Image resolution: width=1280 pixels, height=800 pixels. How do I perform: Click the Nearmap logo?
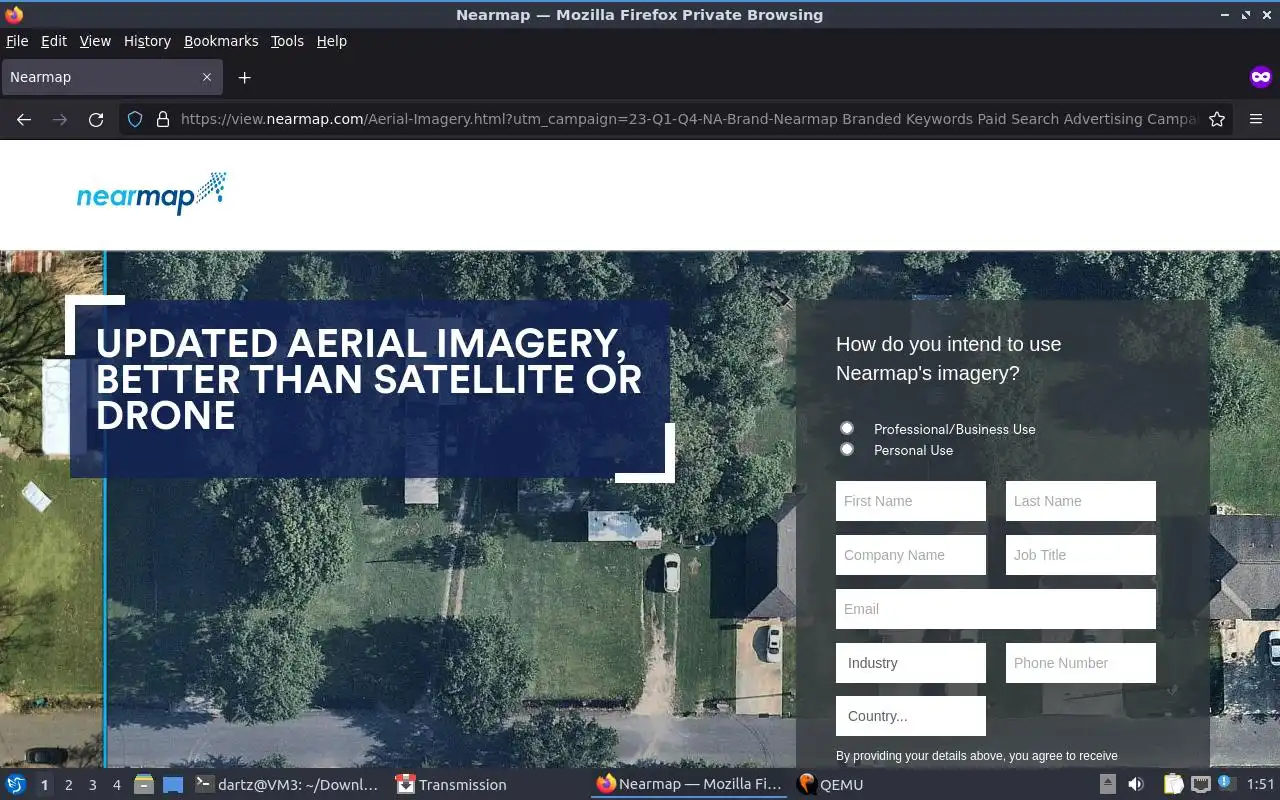coord(152,193)
